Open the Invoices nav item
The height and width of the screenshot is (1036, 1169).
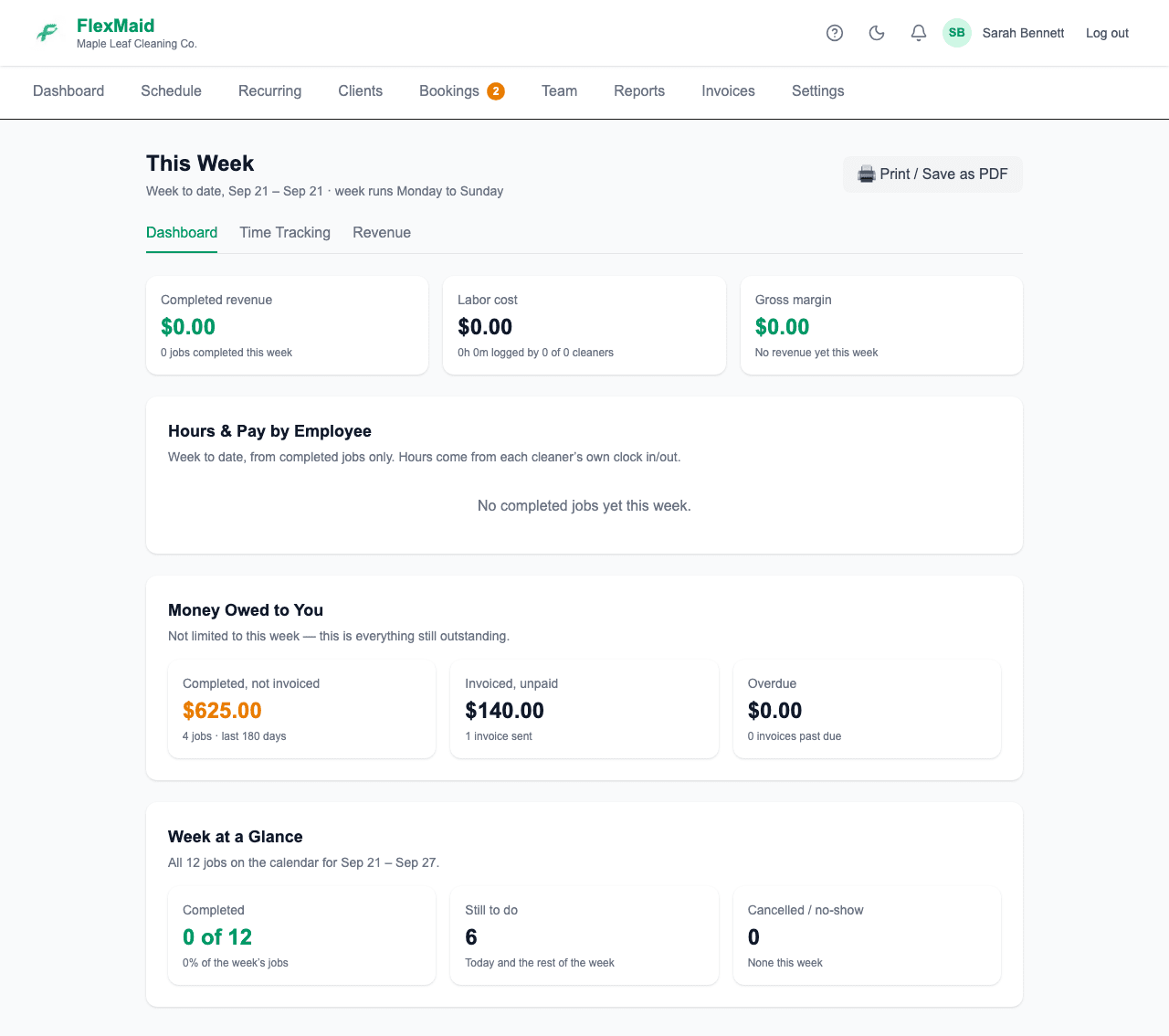(x=728, y=91)
